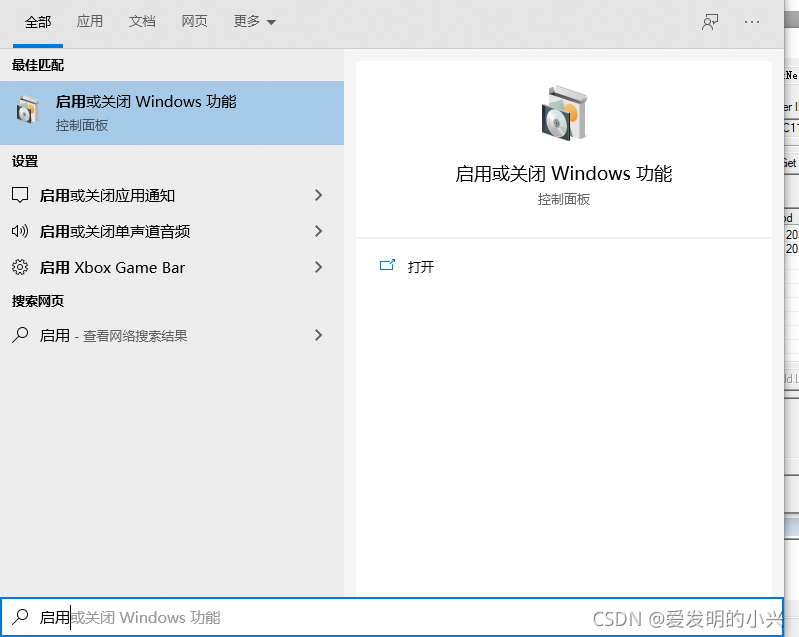Switch to the 应用 tab
The height and width of the screenshot is (637, 799).
tap(90, 21)
